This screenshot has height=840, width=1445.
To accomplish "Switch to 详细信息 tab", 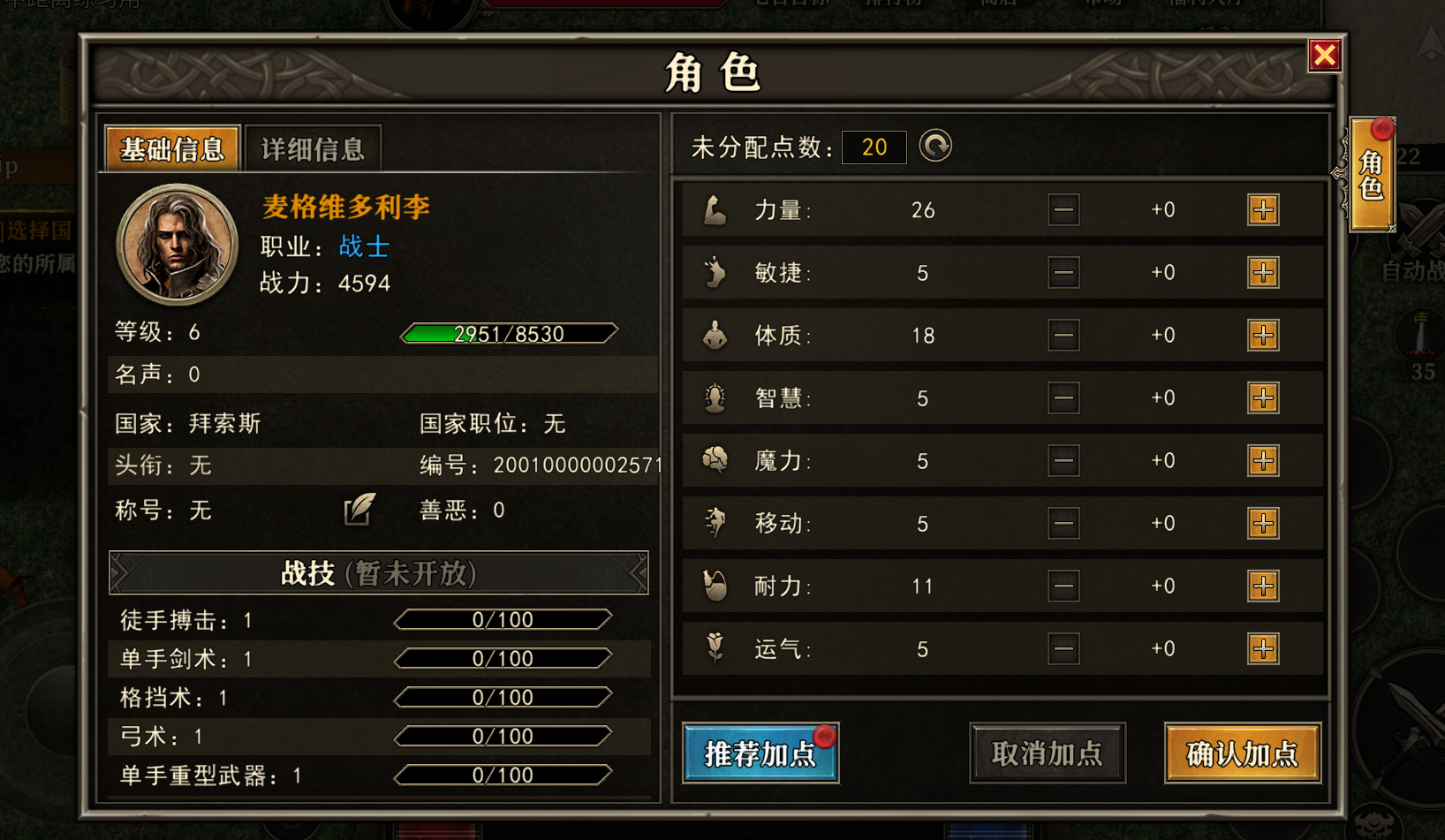I will pyautogui.click(x=313, y=148).
